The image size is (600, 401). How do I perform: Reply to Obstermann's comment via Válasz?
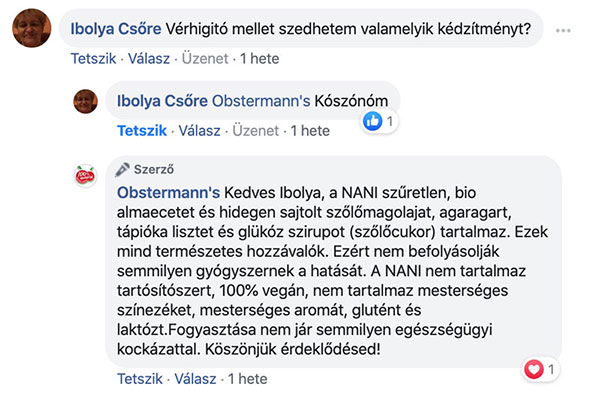tap(198, 379)
